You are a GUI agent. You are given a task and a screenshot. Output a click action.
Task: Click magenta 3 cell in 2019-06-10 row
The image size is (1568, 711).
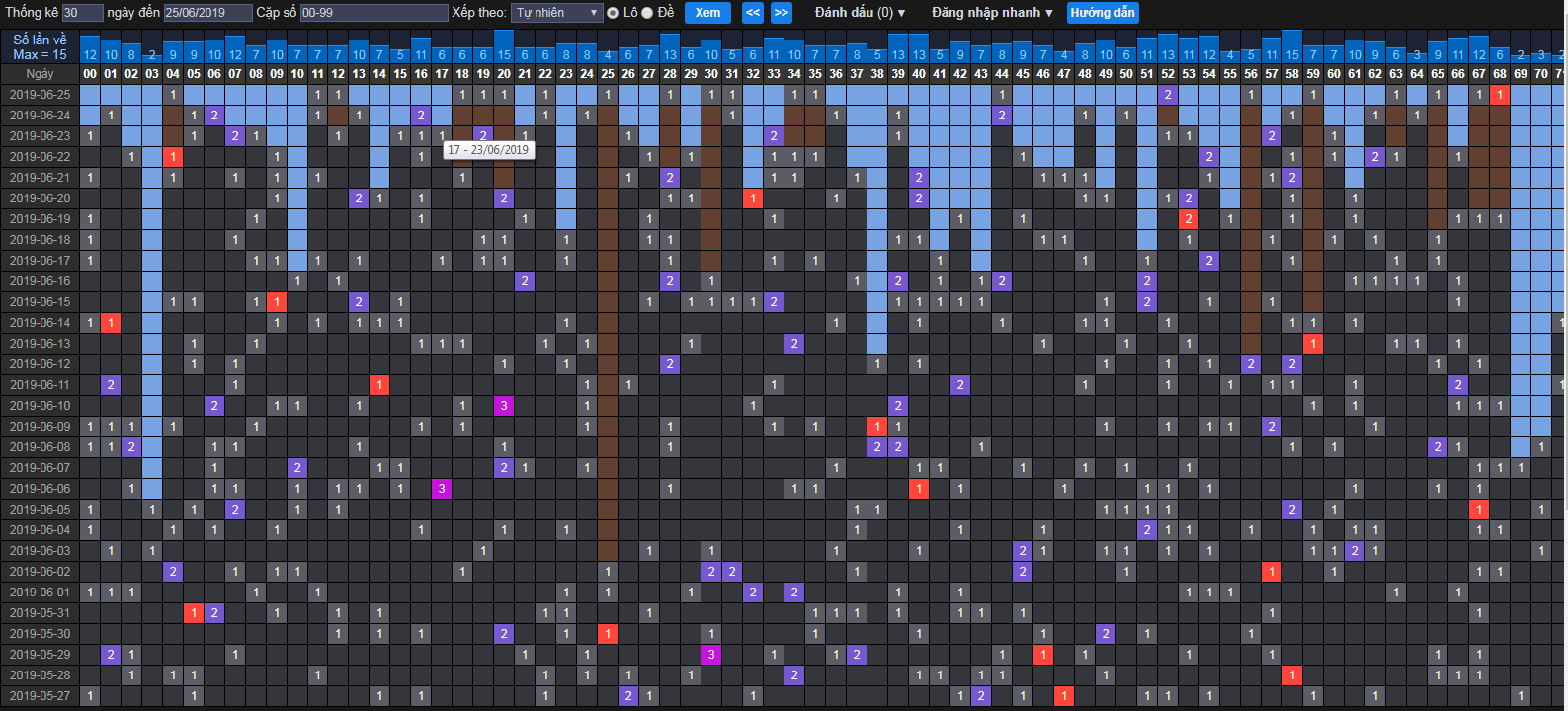point(504,406)
